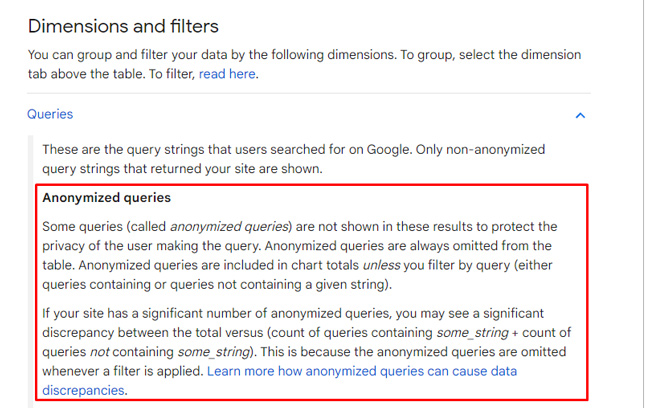
Task: Click the "Dimensions and filters" heading
Action: point(123,26)
